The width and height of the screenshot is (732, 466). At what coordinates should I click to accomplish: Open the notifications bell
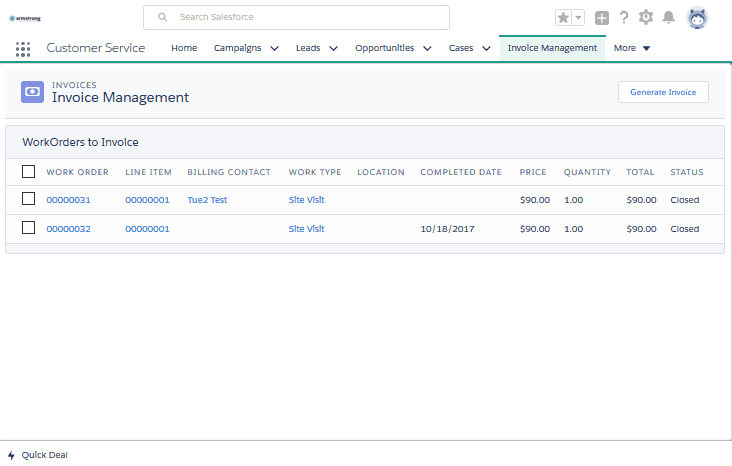click(669, 17)
